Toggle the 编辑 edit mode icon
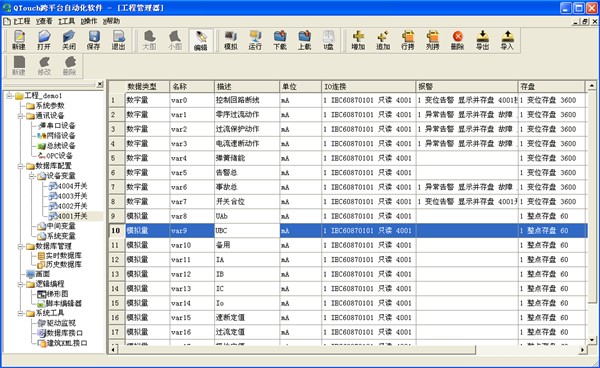600x368 pixels. [201, 41]
